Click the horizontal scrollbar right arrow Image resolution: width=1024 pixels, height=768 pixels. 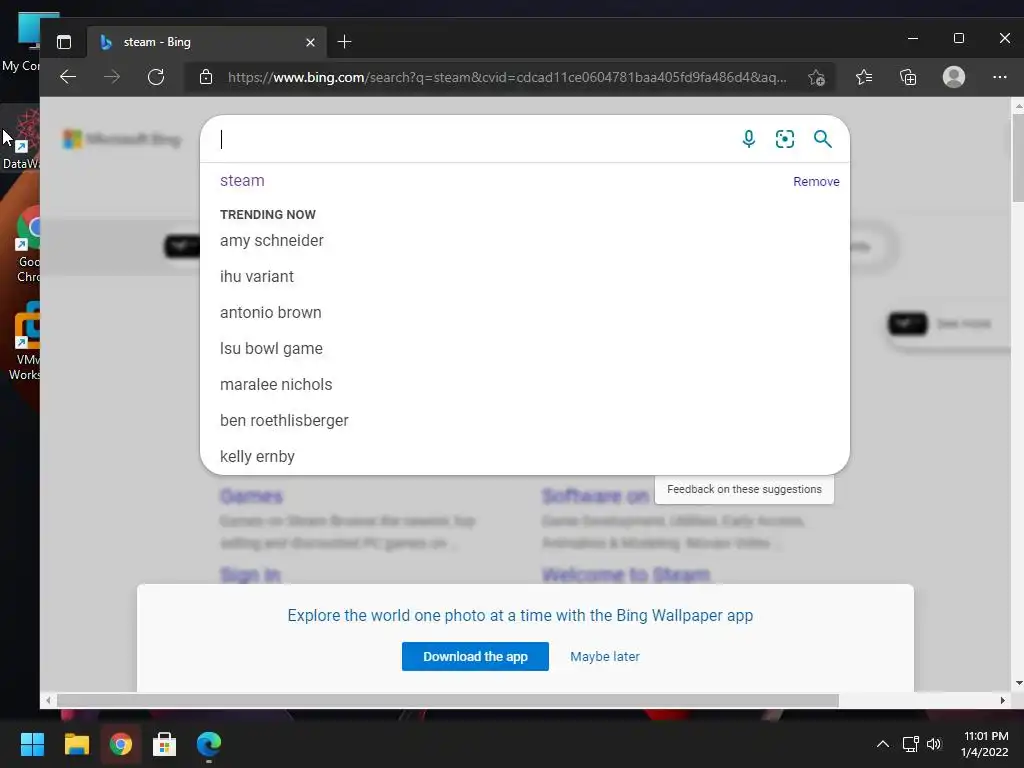(x=1002, y=701)
